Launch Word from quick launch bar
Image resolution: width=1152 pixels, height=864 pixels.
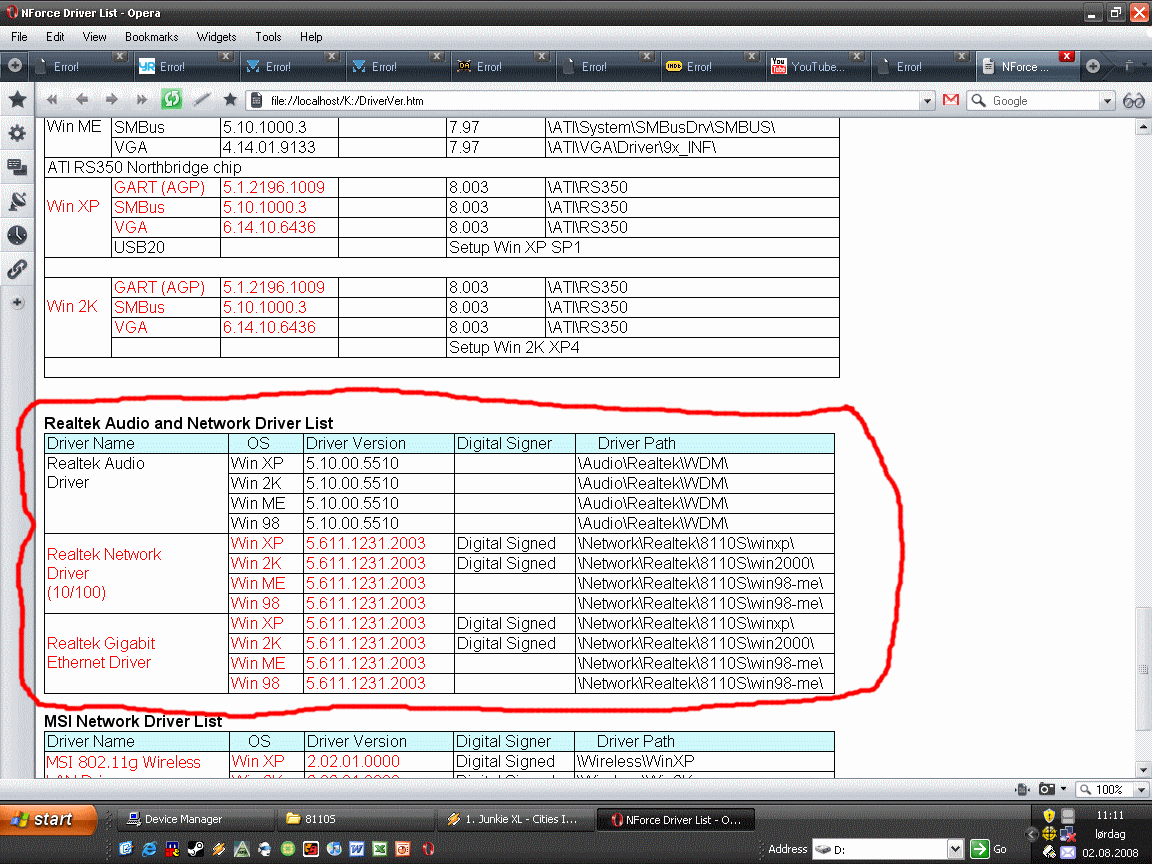356,849
